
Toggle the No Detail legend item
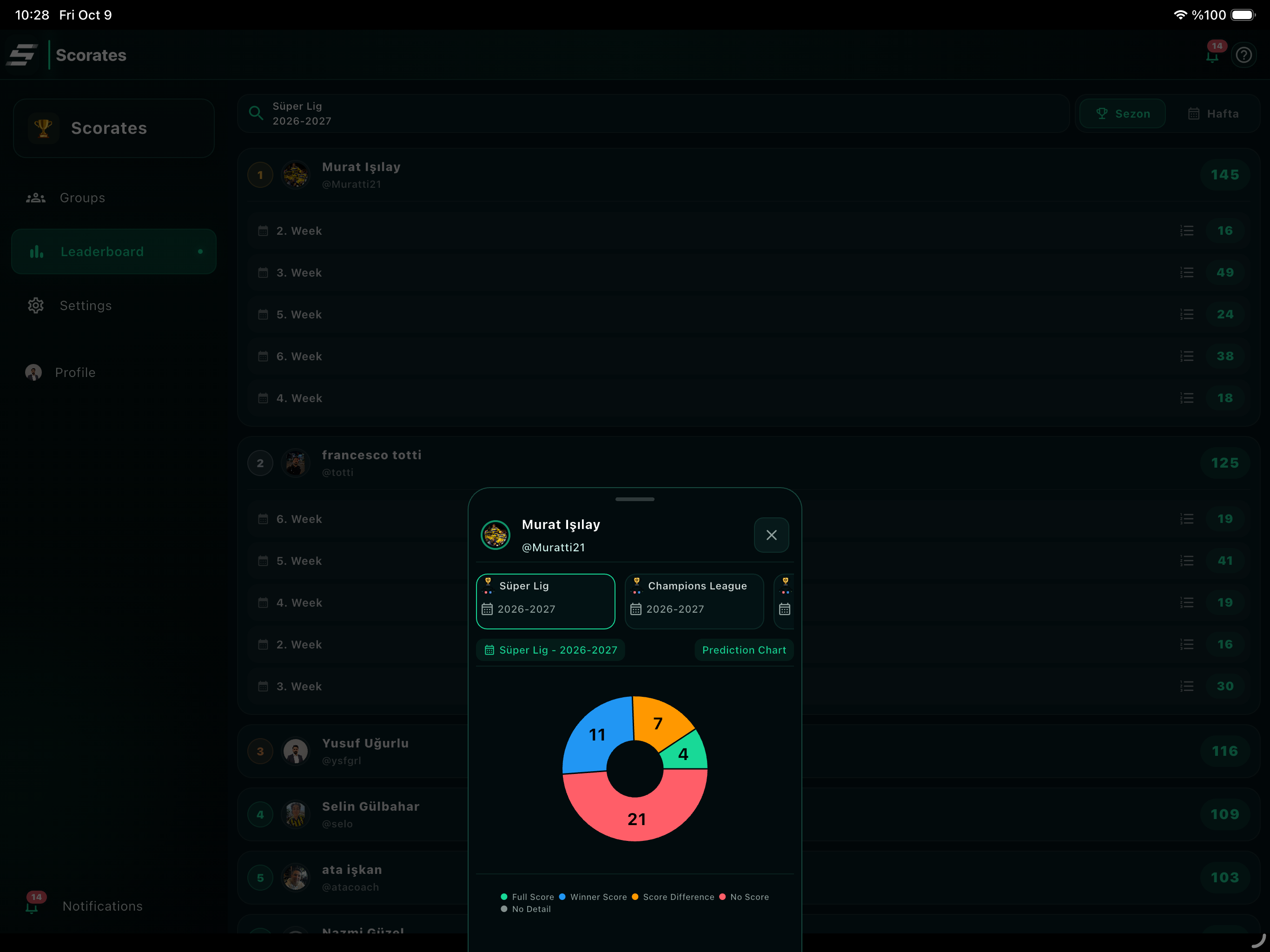tap(525, 909)
